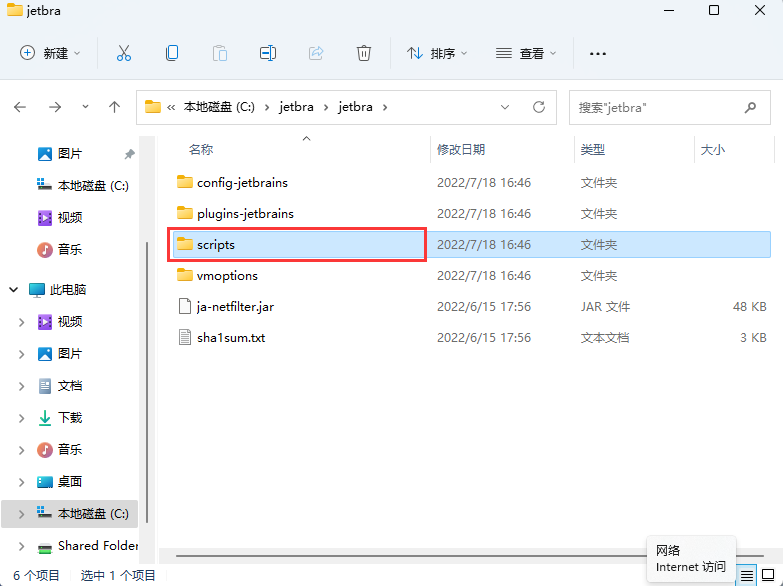The width and height of the screenshot is (783, 586).
Task: Open the three-dots more options menu
Action: pos(597,53)
